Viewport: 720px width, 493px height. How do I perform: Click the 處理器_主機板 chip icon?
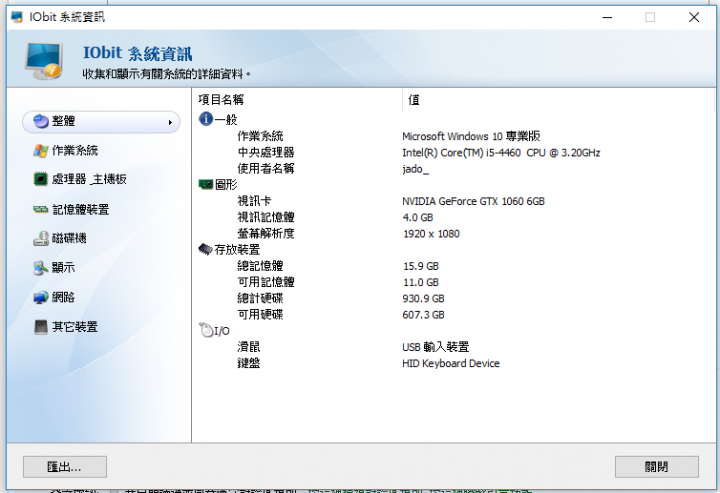point(40,179)
